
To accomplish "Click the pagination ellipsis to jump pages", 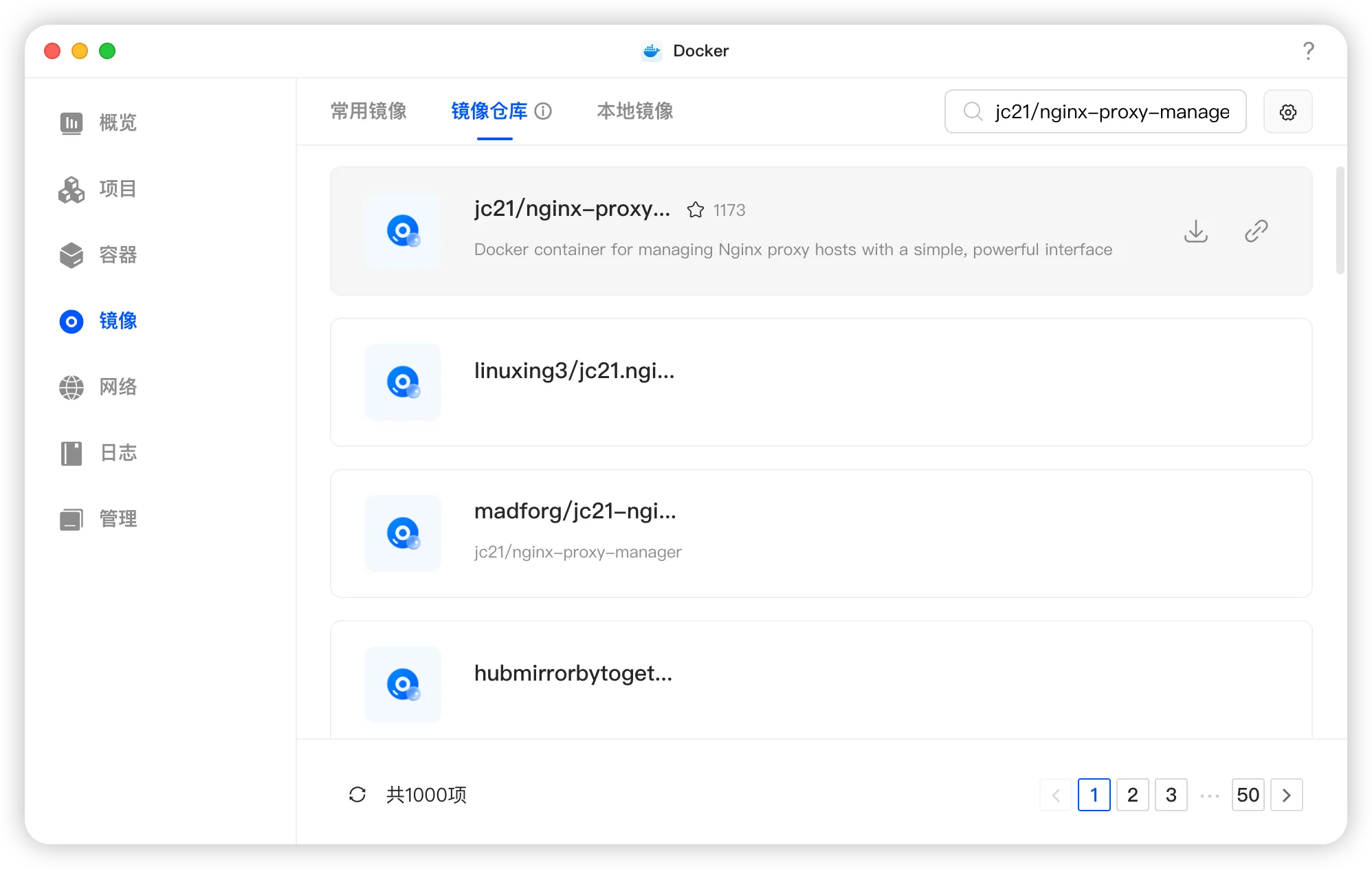I will 1210,795.
